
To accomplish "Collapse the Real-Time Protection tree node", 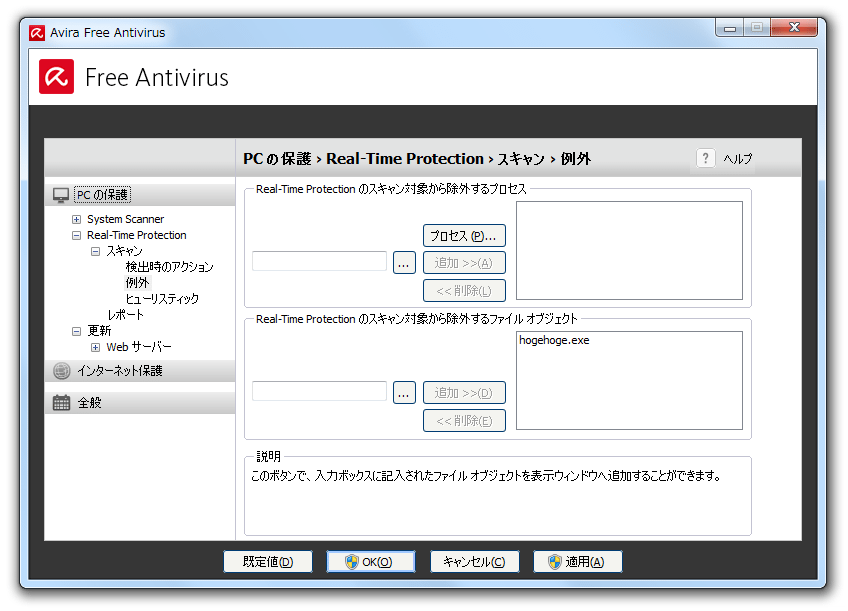I will coord(76,236).
